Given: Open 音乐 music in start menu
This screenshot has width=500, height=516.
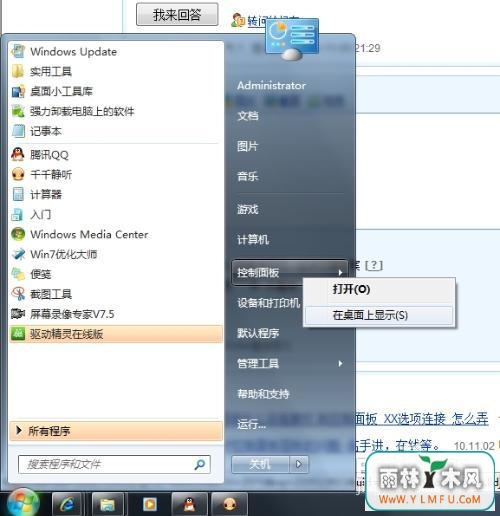Looking at the screenshot, I should click(x=248, y=176).
